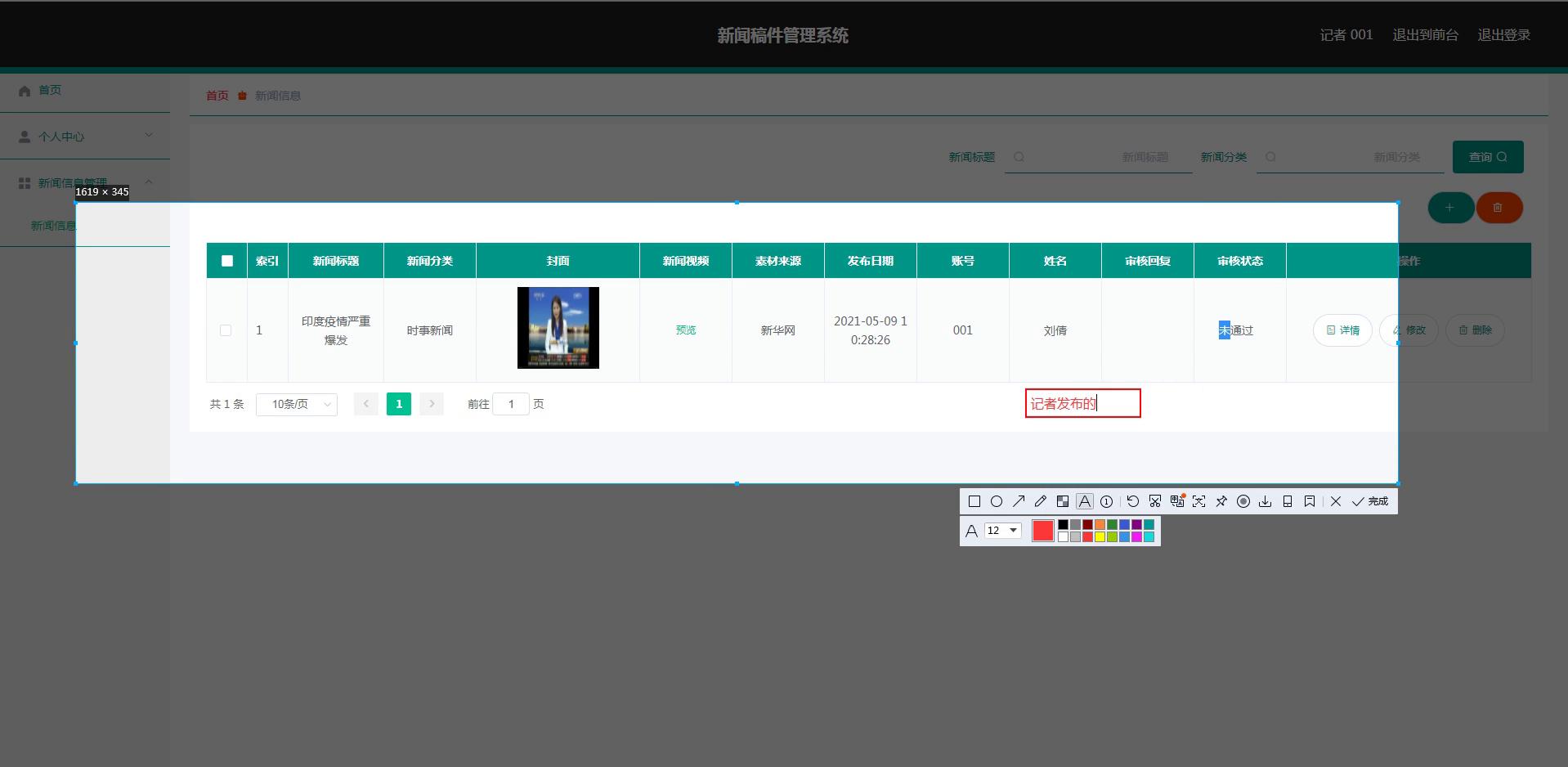Open the font size 12 dropdown
Image resolution: width=1568 pixels, height=767 pixels.
1002,531
